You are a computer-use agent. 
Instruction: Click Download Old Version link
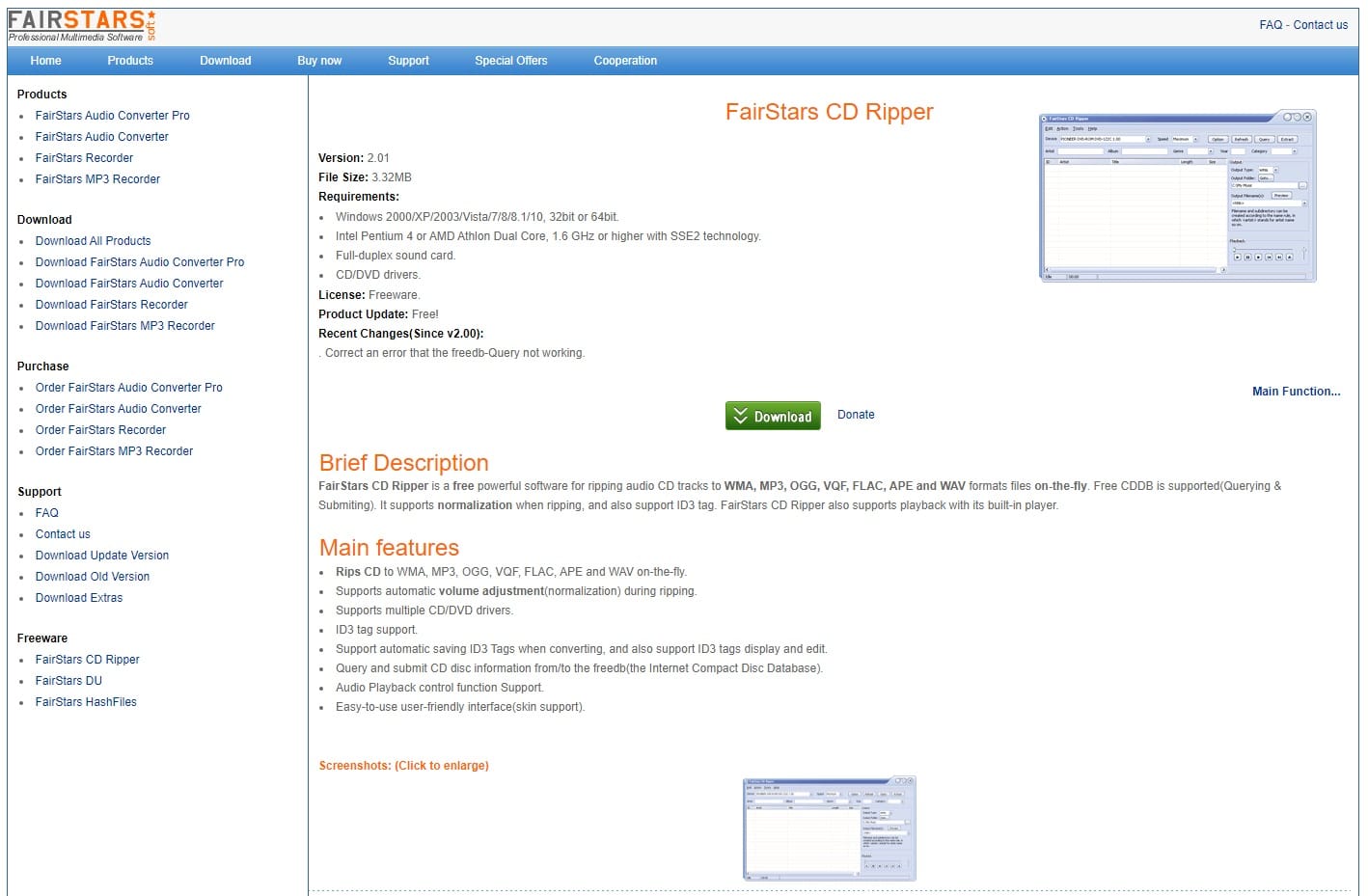point(93,577)
